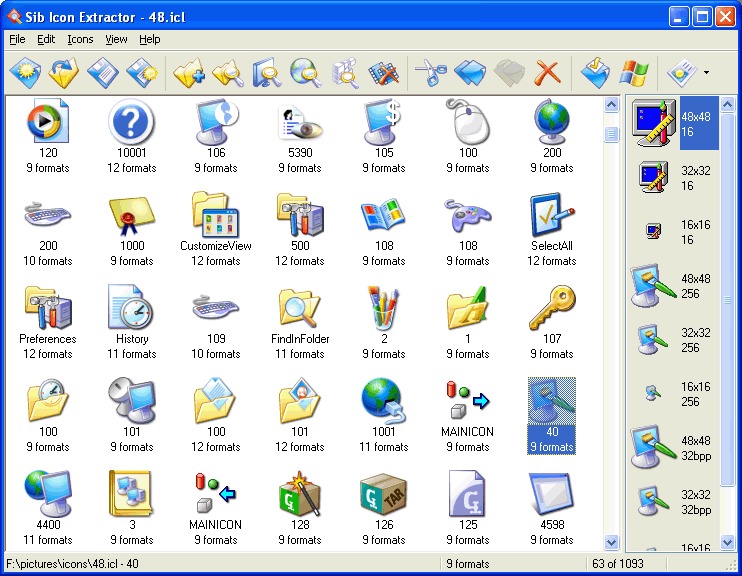Open the Edit menu
The width and height of the screenshot is (742, 576).
pos(46,39)
